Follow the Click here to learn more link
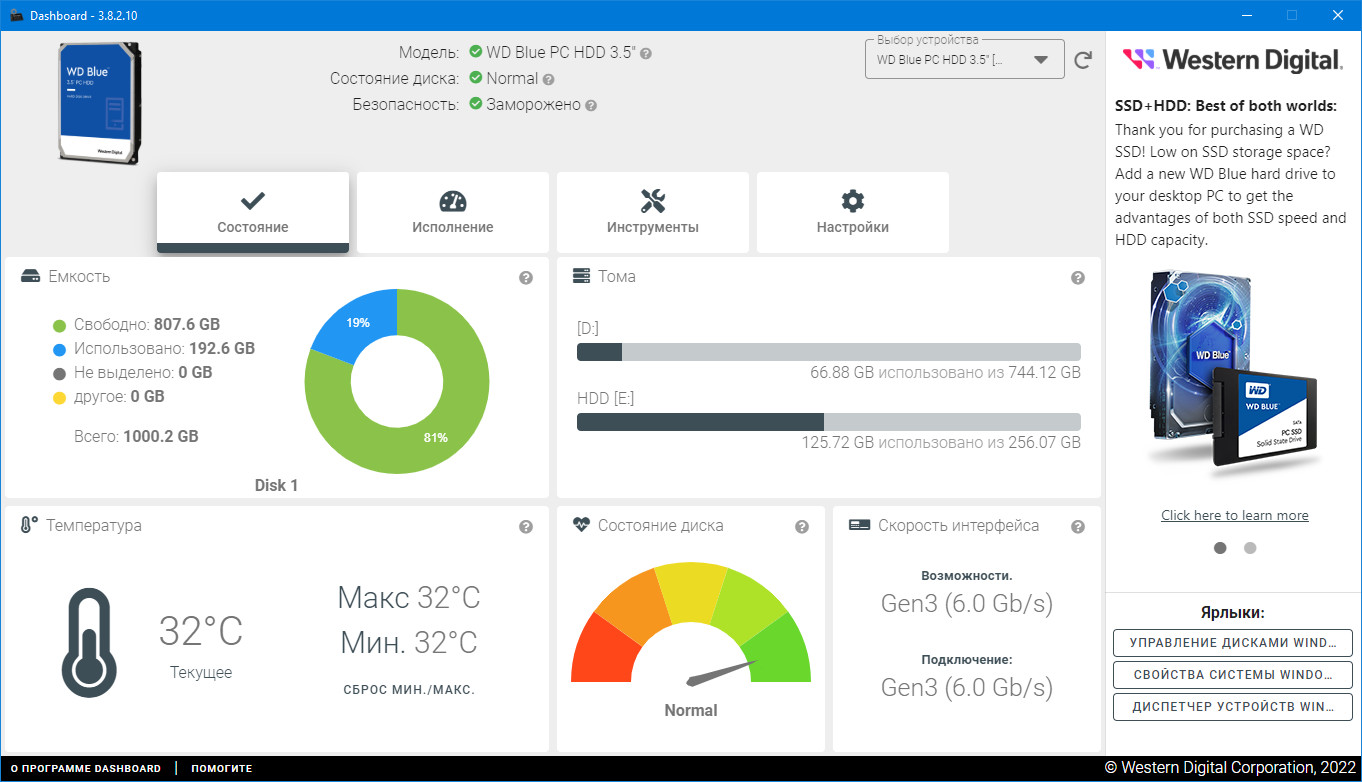 click(1235, 515)
